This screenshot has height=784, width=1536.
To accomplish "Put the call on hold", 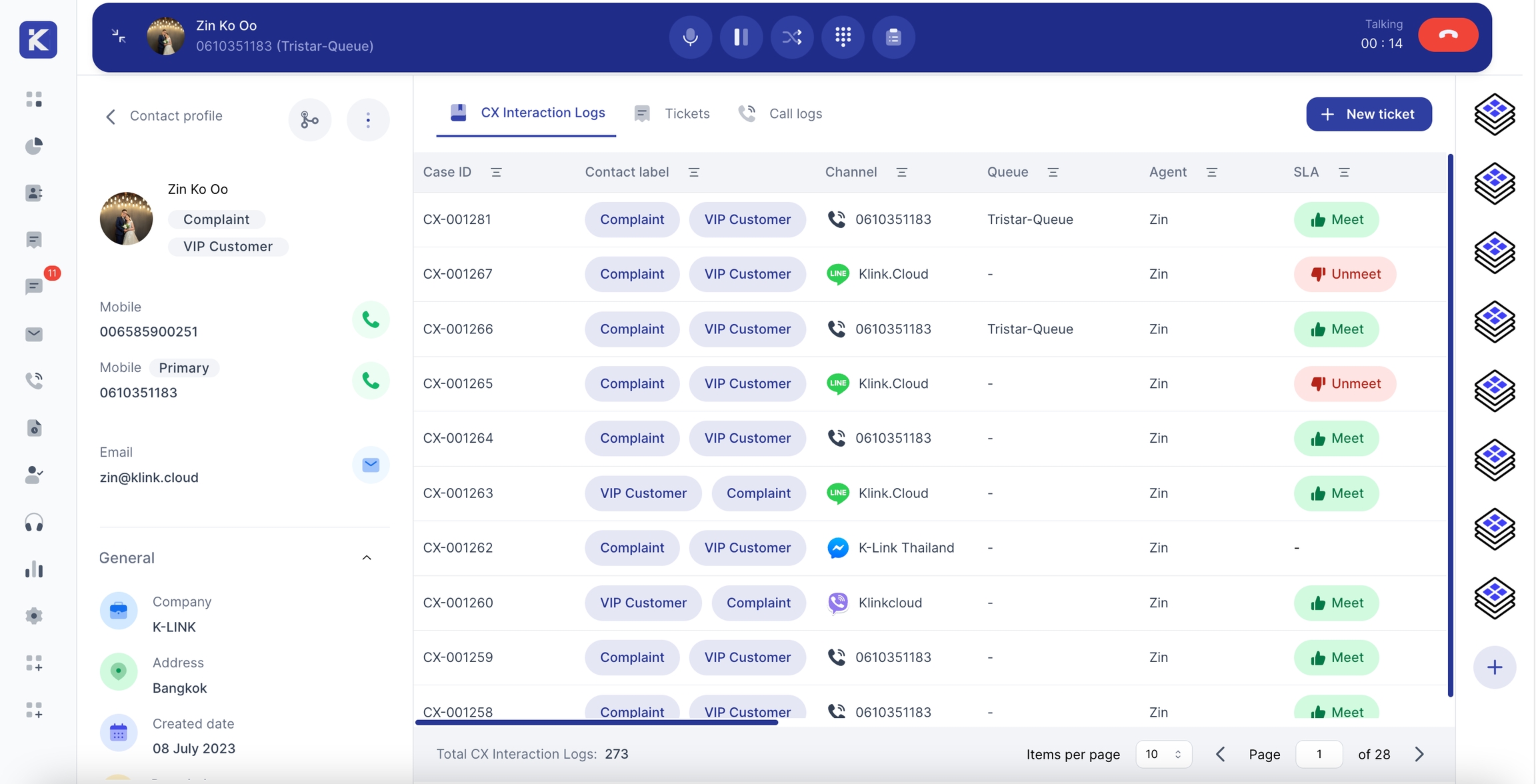I will (x=741, y=37).
